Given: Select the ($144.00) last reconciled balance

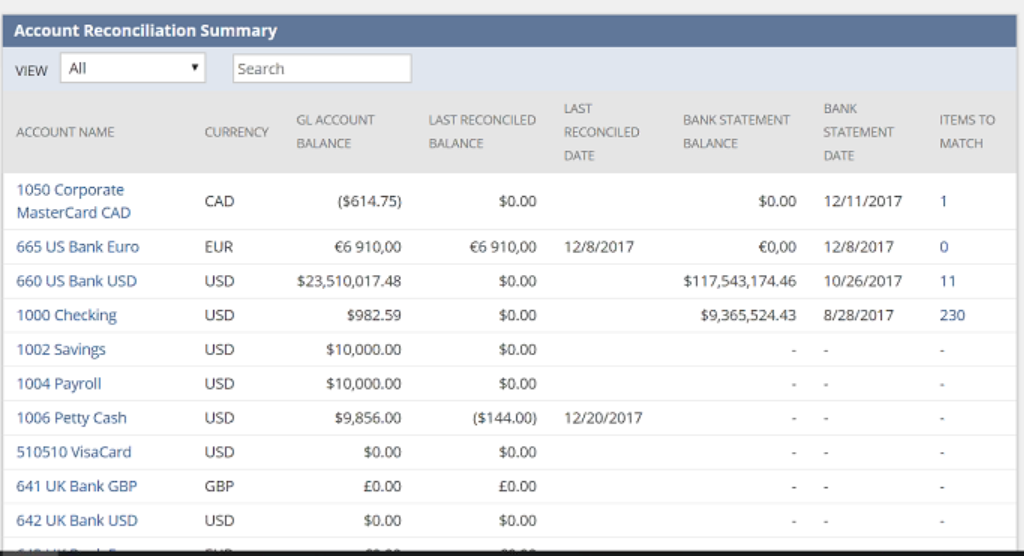Looking at the screenshot, I should 505,417.
